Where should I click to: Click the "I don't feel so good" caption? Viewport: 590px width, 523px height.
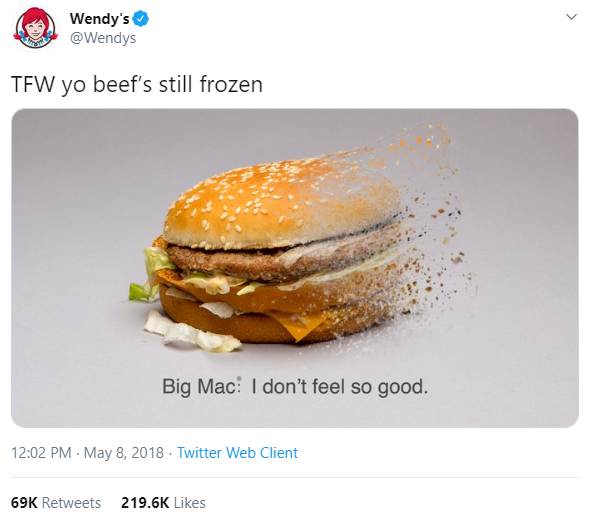coord(340,386)
